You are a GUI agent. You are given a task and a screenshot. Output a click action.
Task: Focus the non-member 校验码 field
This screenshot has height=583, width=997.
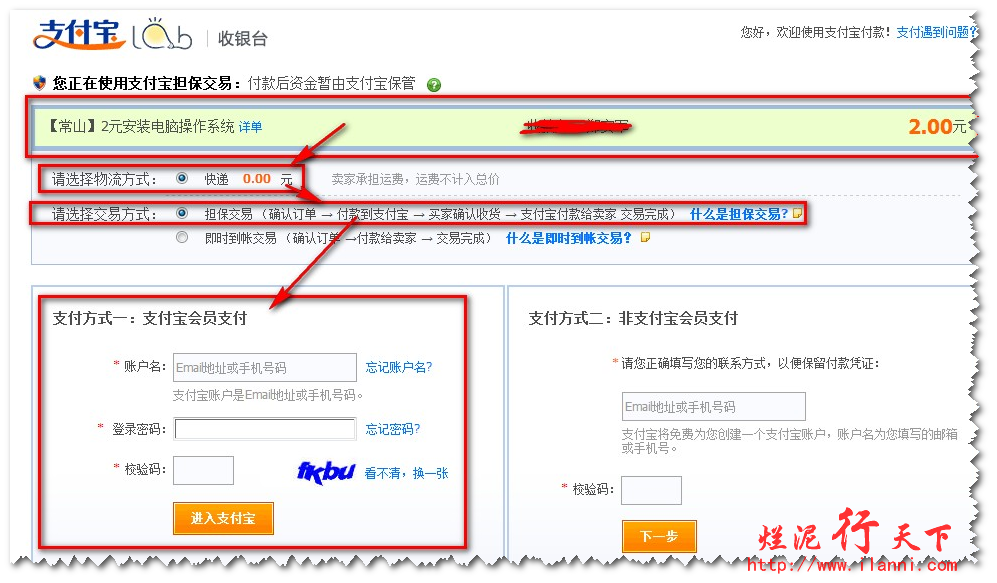pos(651,490)
